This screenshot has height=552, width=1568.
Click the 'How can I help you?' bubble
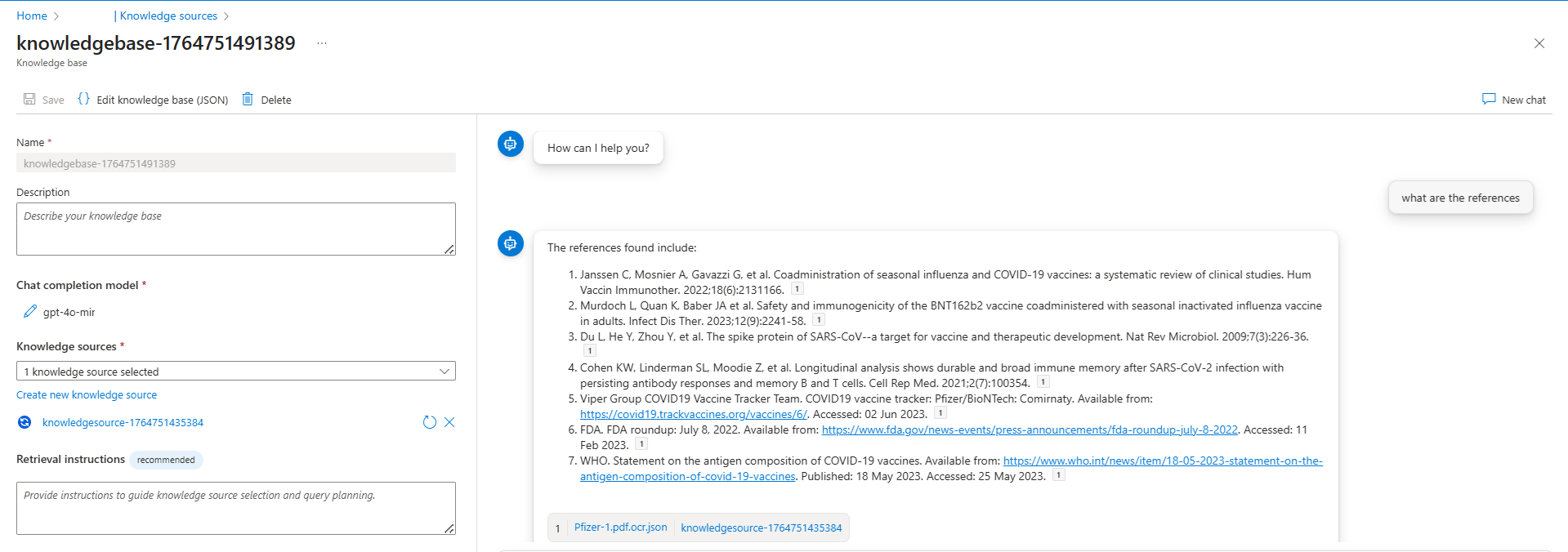pos(598,148)
